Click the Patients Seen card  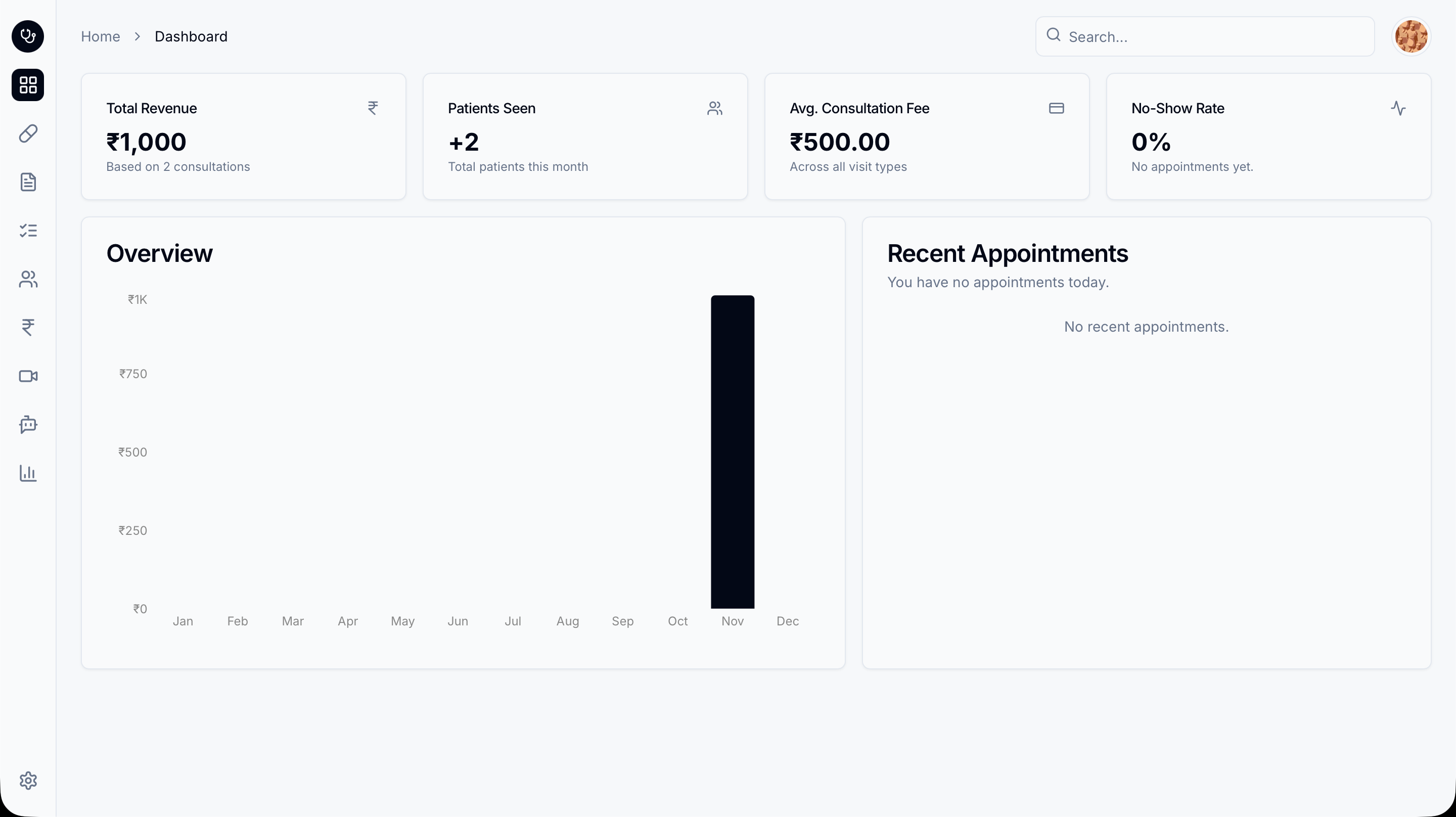tap(585, 137)
